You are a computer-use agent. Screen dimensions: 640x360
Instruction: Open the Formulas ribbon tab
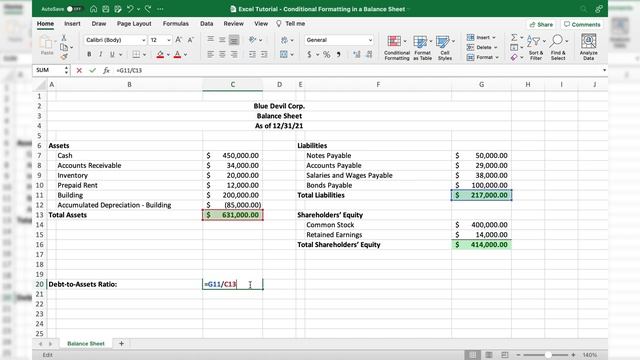[x=176, y=24]
